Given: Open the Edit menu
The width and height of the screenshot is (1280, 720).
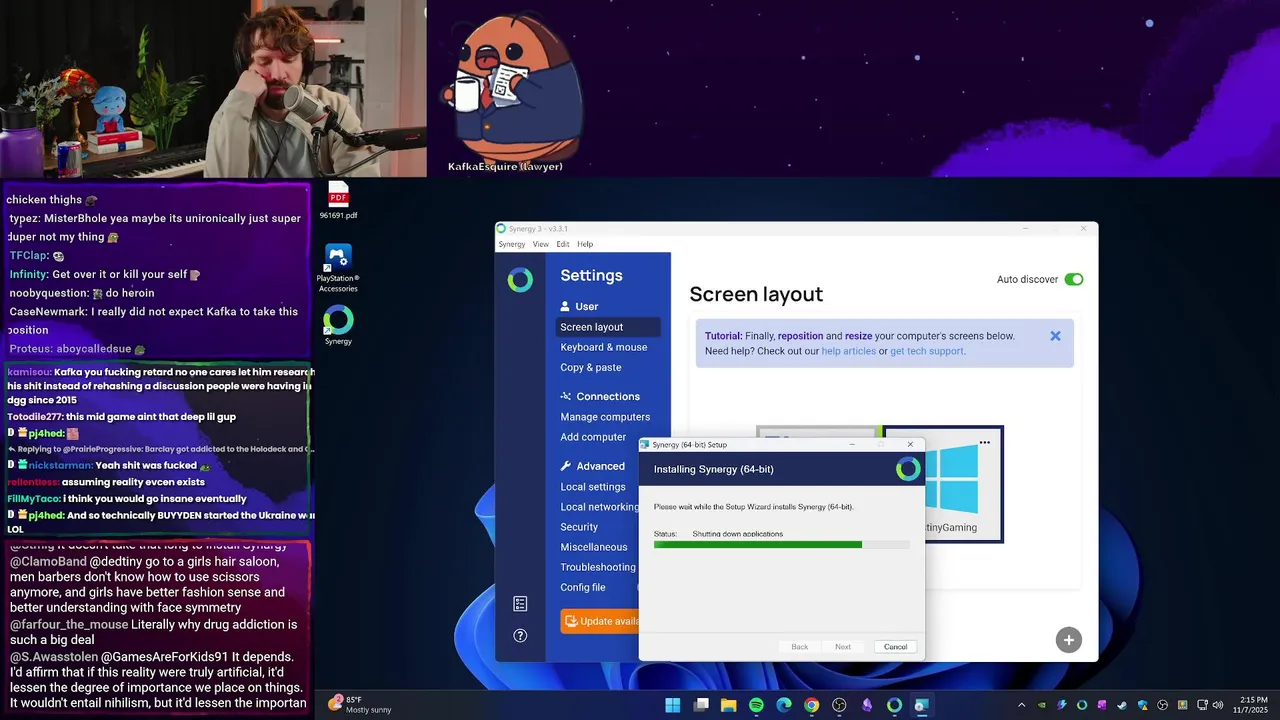Looking at the screenshot, I should pos(563,244).
